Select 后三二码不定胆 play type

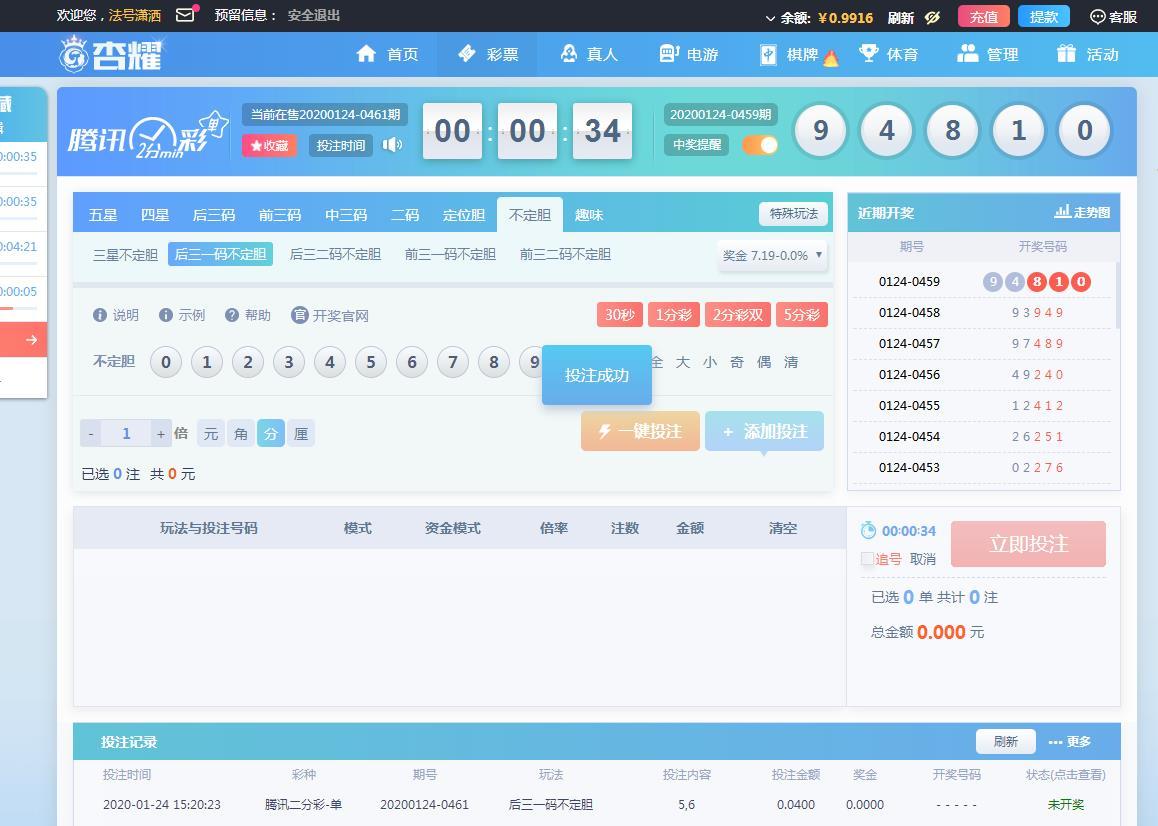tap(335, 254)
